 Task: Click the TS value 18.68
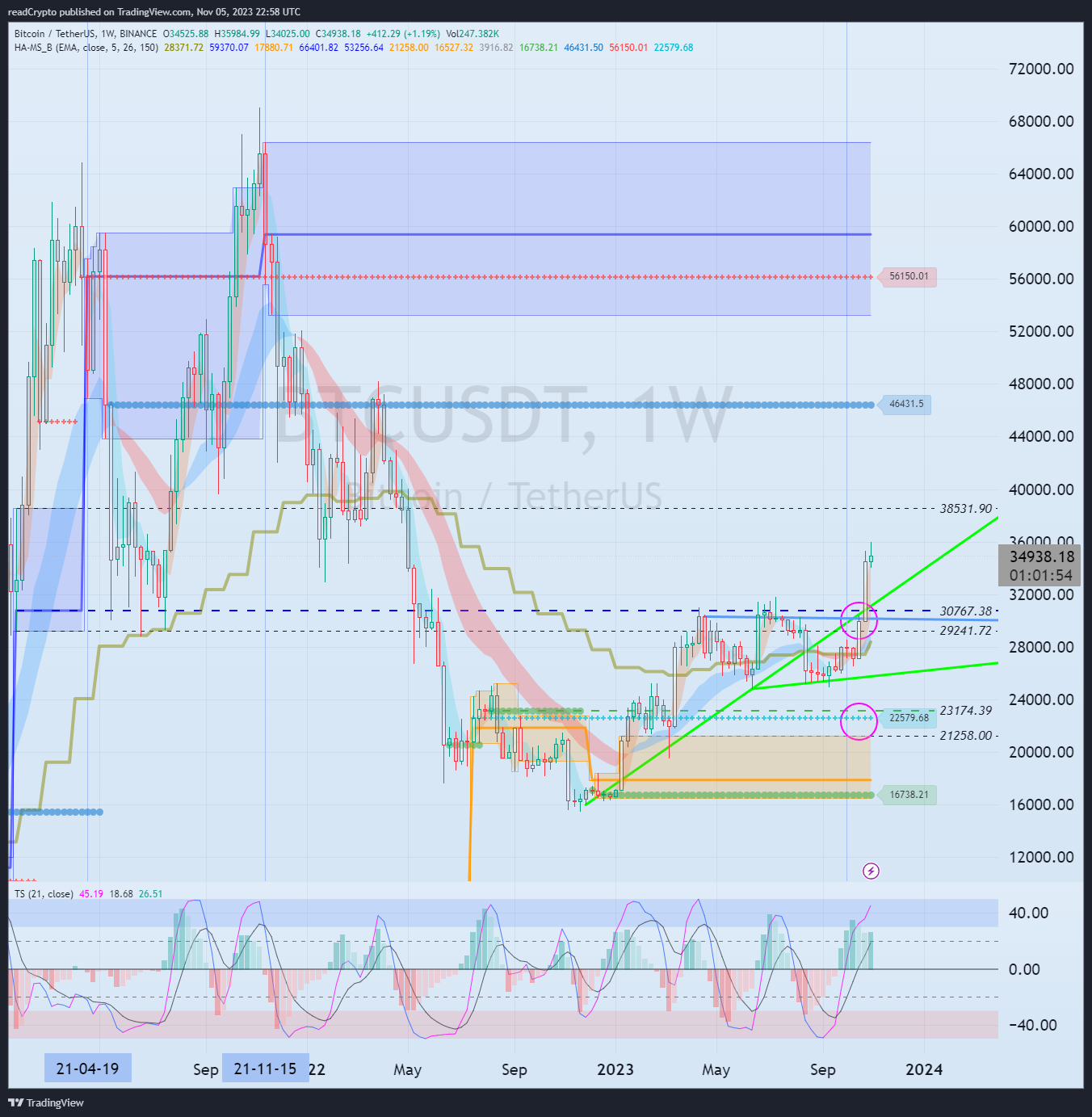(x=121, y=894)
